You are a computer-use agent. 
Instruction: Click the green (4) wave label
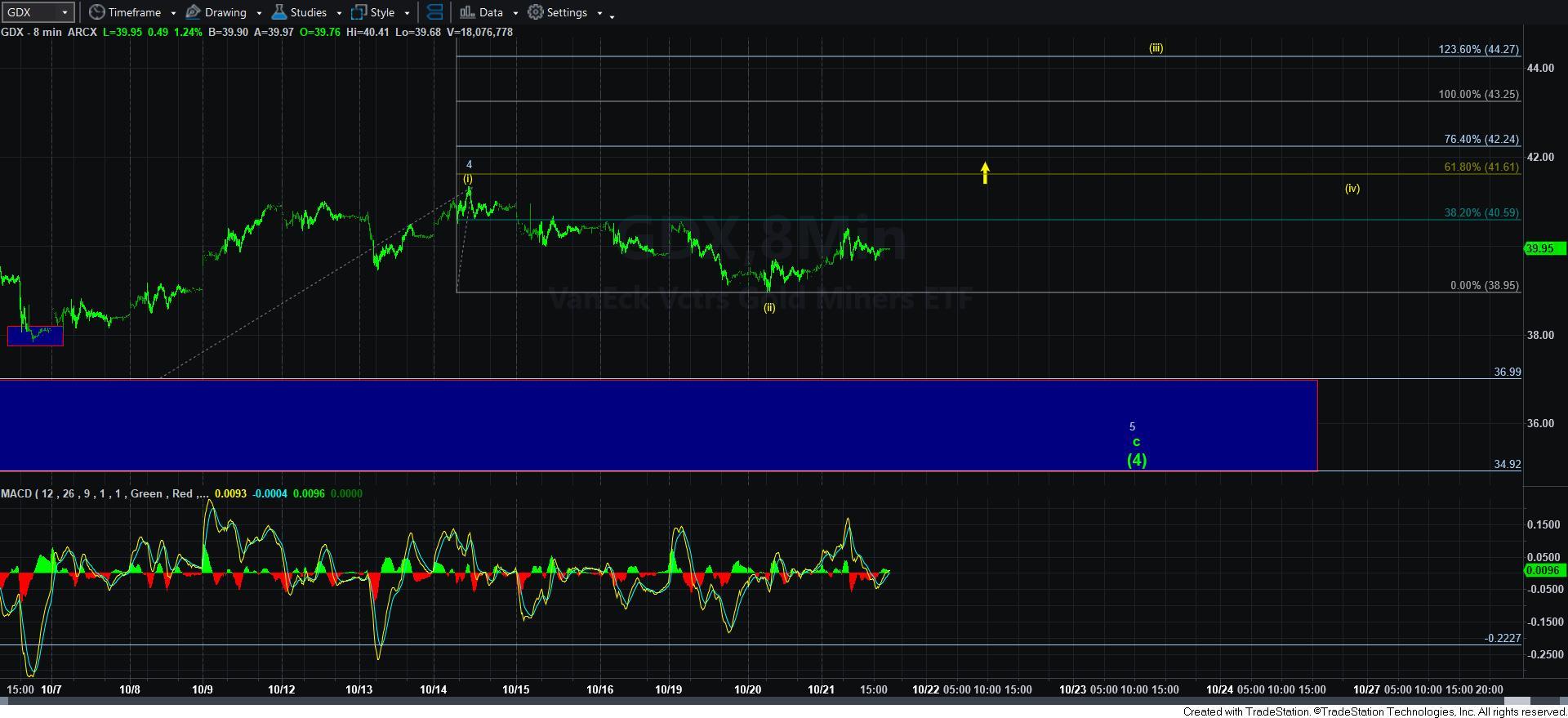pos(1137,460)
